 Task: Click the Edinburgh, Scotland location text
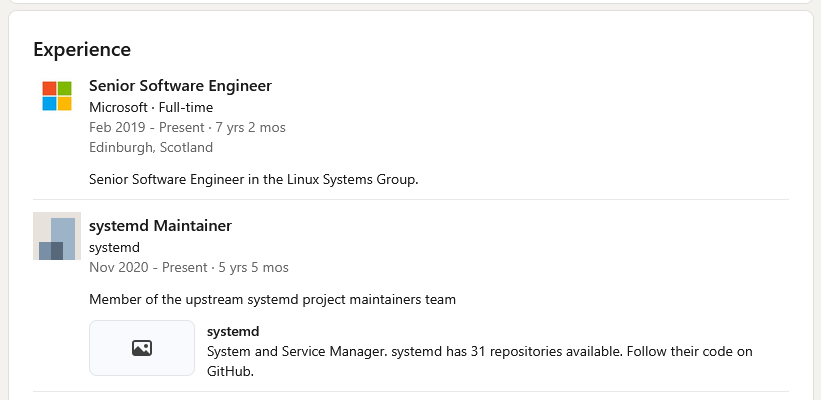pos(151,147)
